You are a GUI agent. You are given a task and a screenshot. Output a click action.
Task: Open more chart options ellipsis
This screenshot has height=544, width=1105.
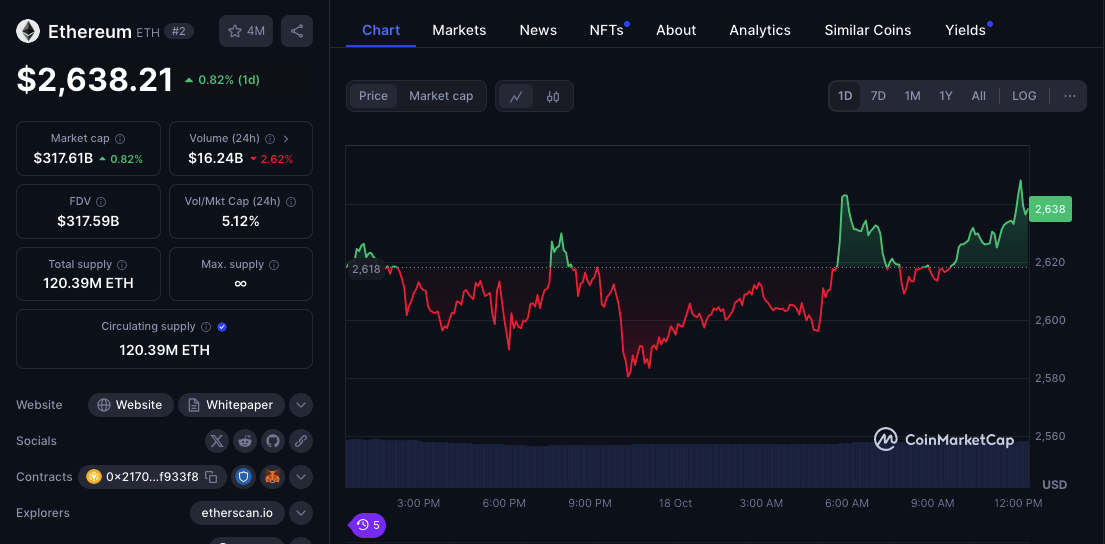[x=1070, y=96]
